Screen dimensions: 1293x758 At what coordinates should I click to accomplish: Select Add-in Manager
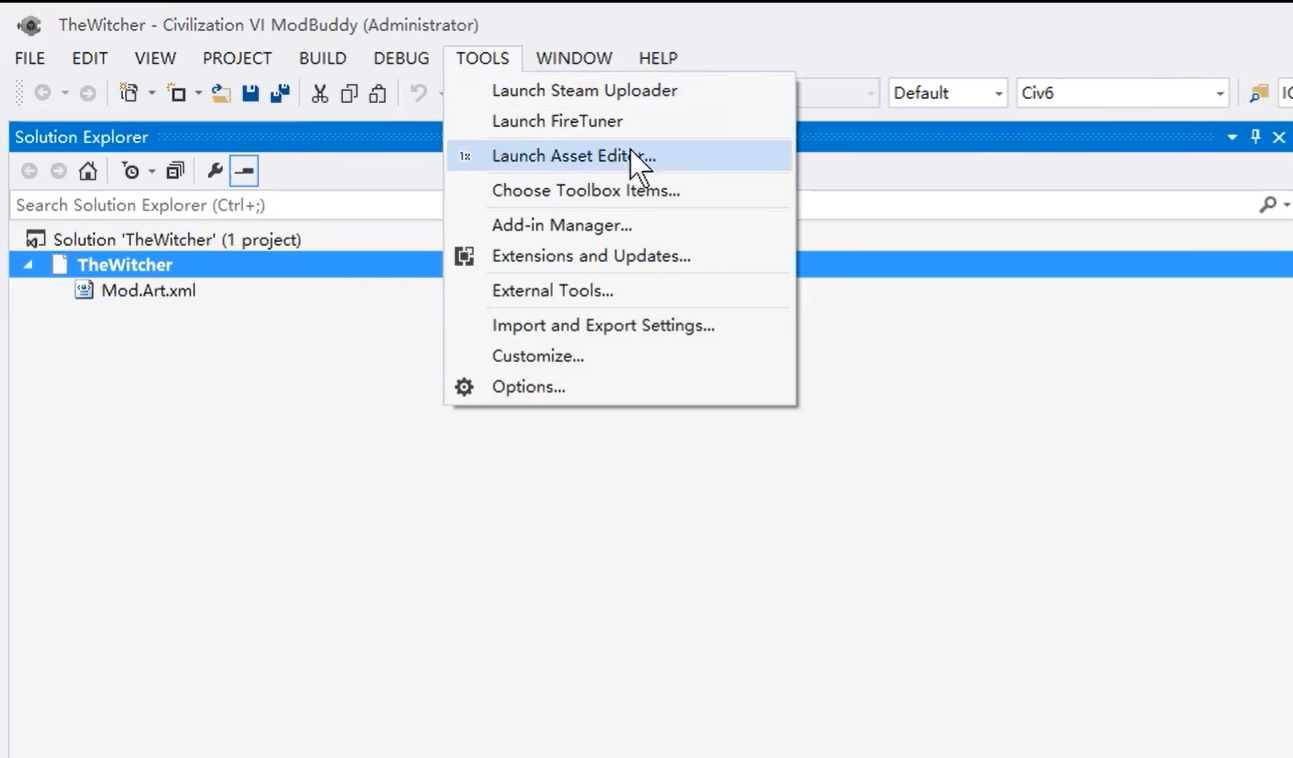(619, 225)
